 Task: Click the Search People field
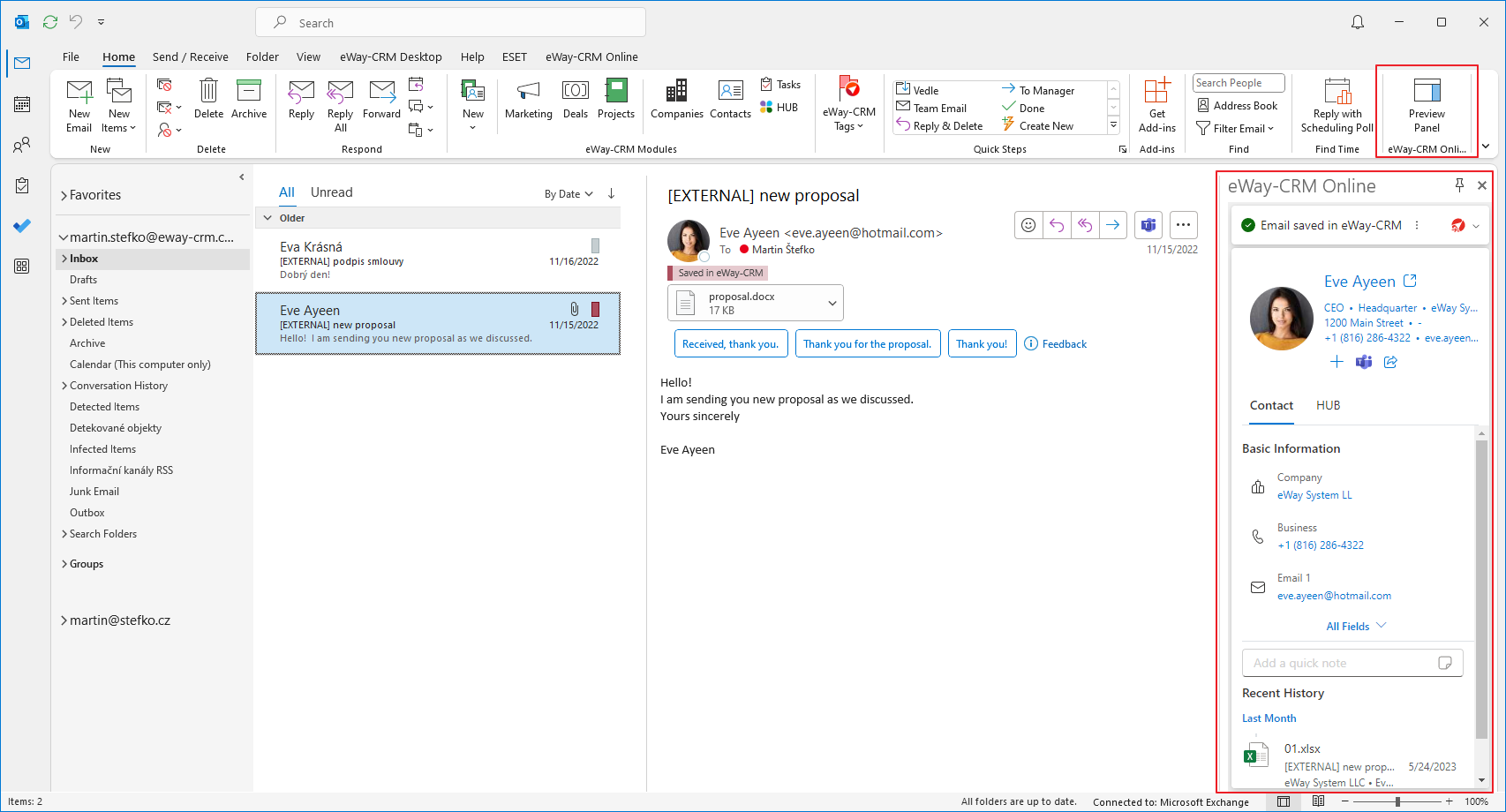1239,83
